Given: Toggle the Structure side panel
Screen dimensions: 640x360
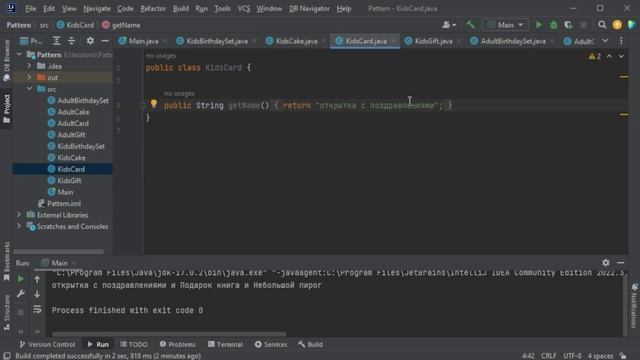Looking at the screenshot, I should (x=7, y=312).
